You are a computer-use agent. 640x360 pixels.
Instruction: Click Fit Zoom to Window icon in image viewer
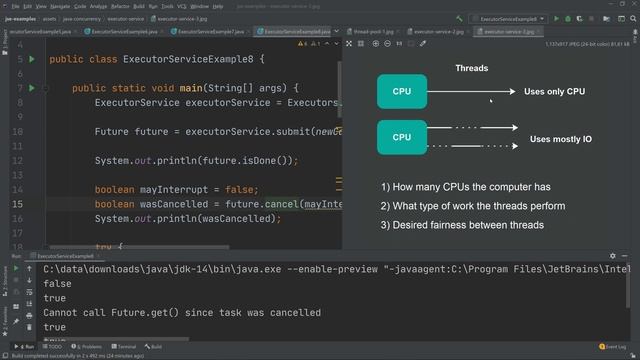click(x=411, y=43)
